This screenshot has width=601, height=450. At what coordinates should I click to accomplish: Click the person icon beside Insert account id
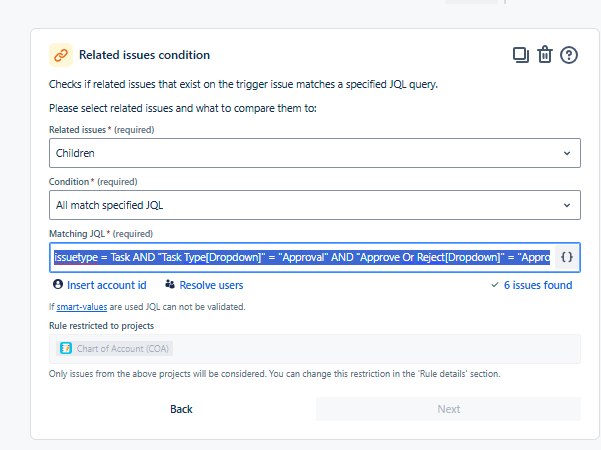pyautogui.click(x=58, y=285)
